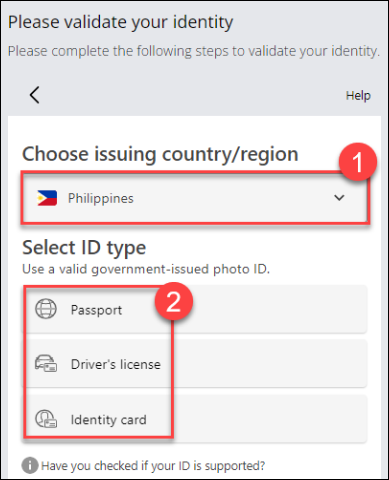Select the Identity card option
The image size is (389, 480).
coord(195,419)
